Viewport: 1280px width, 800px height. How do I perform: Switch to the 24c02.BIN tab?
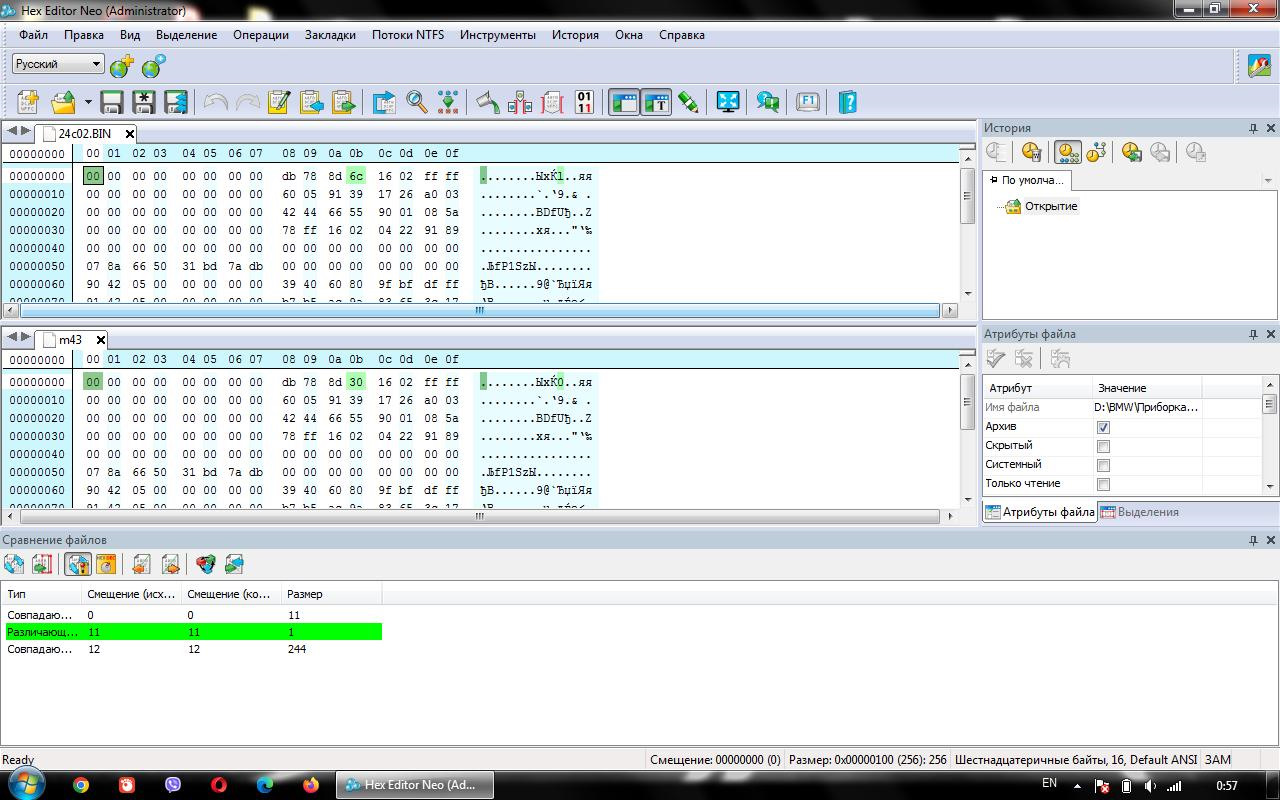click(84, 133)
